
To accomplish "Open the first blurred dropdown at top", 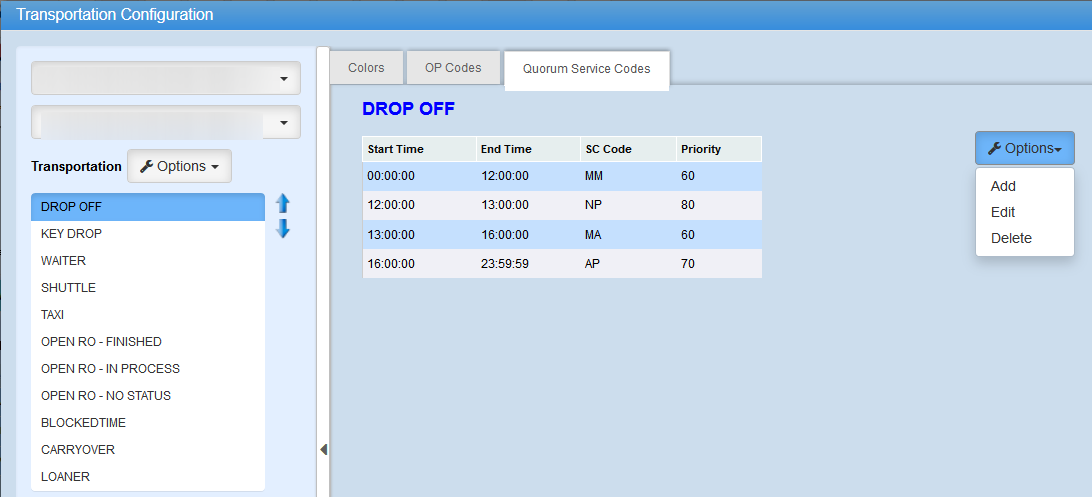I will click(166, 79).
